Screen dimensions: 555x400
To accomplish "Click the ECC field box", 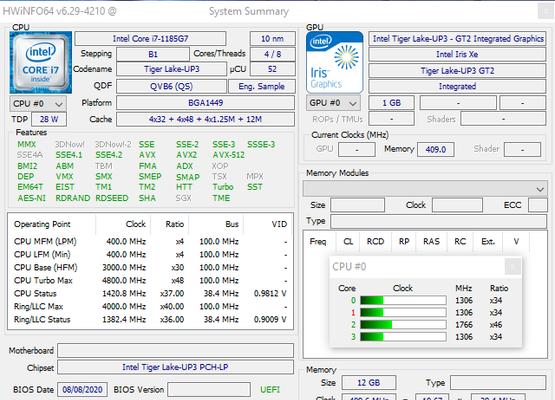I will 538,205.
